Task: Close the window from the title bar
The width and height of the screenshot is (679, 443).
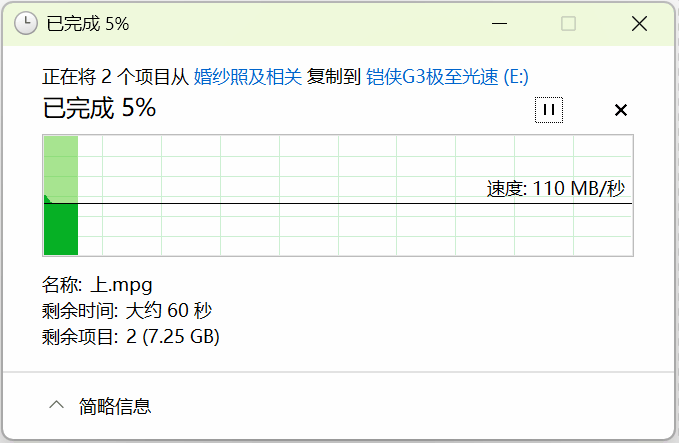Action: (637, 23)
